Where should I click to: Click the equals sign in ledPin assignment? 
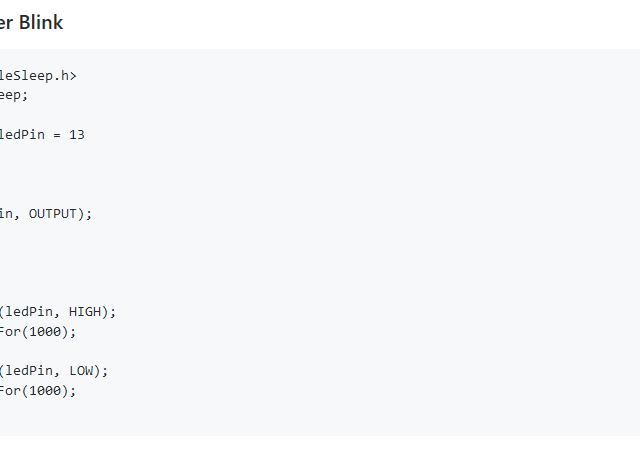click(57, 135)
